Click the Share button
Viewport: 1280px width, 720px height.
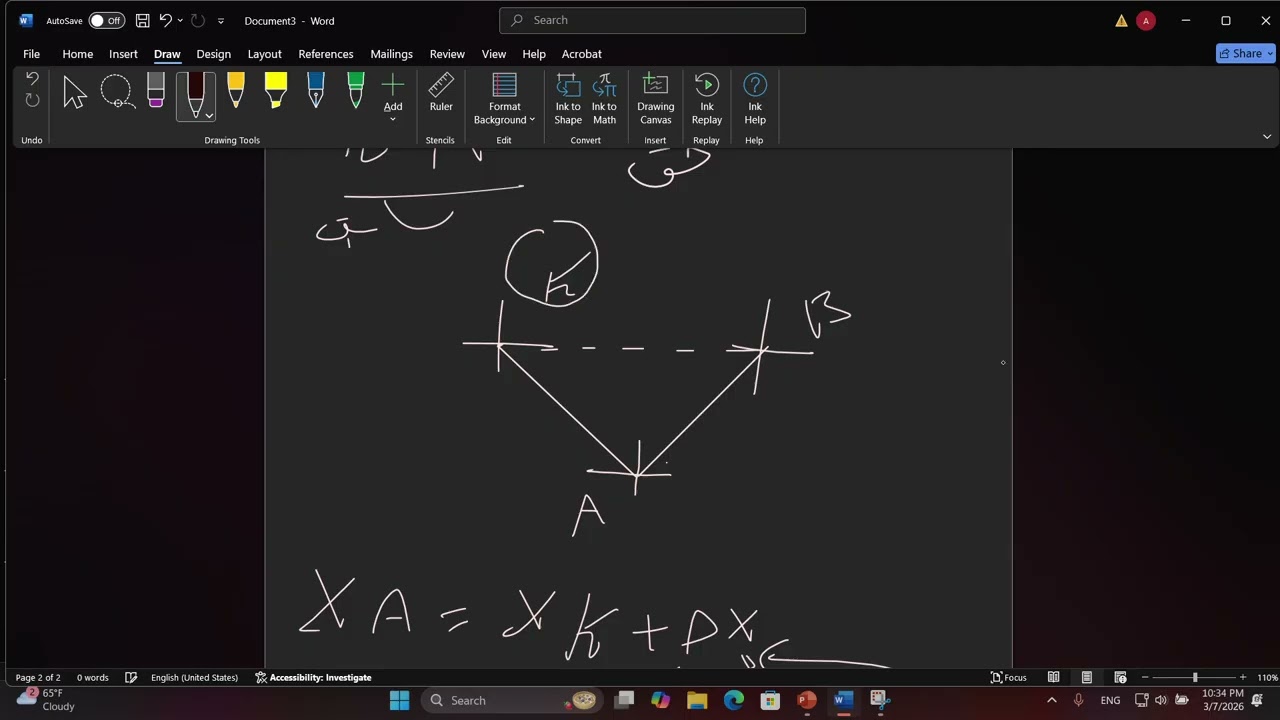pyautogui.click(x=1245, y=54)
